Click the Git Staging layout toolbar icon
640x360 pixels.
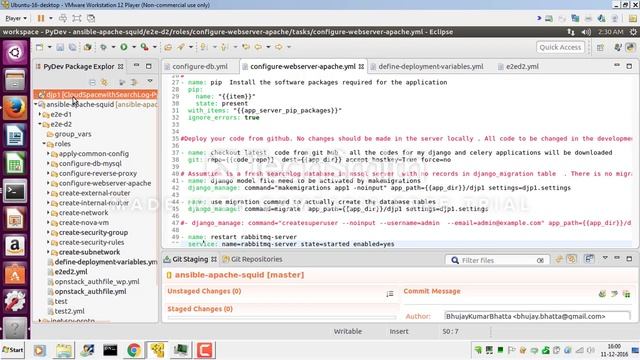click(x=589, y=259)
